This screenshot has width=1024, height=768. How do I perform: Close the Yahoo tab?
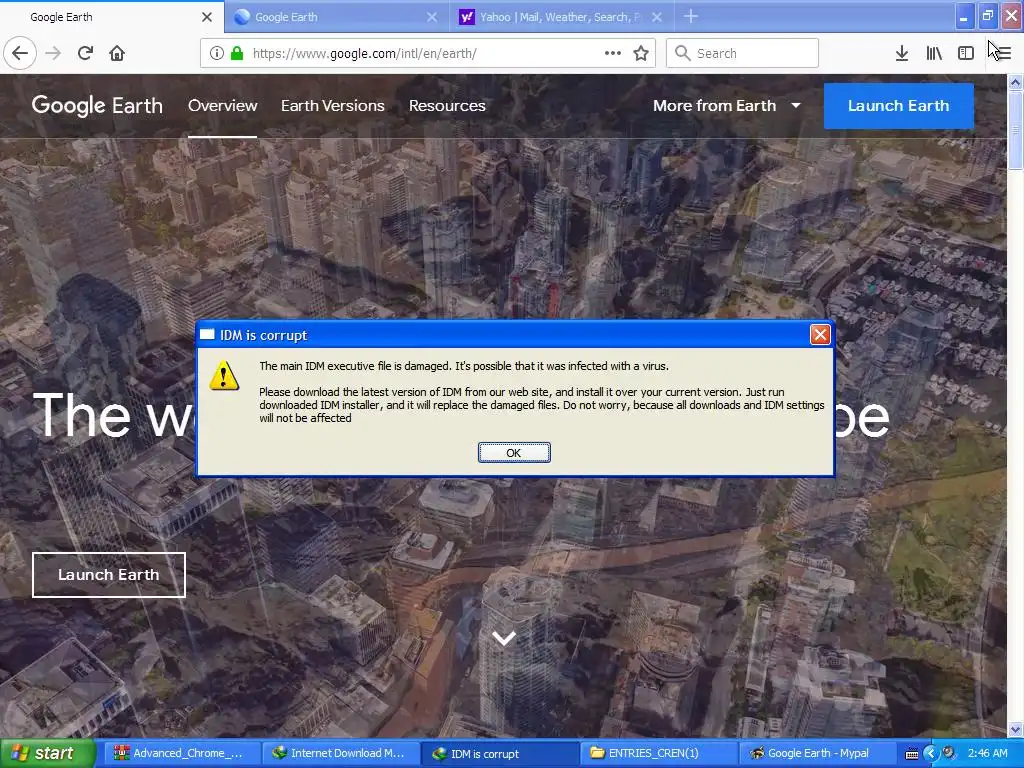coord(657,17)
